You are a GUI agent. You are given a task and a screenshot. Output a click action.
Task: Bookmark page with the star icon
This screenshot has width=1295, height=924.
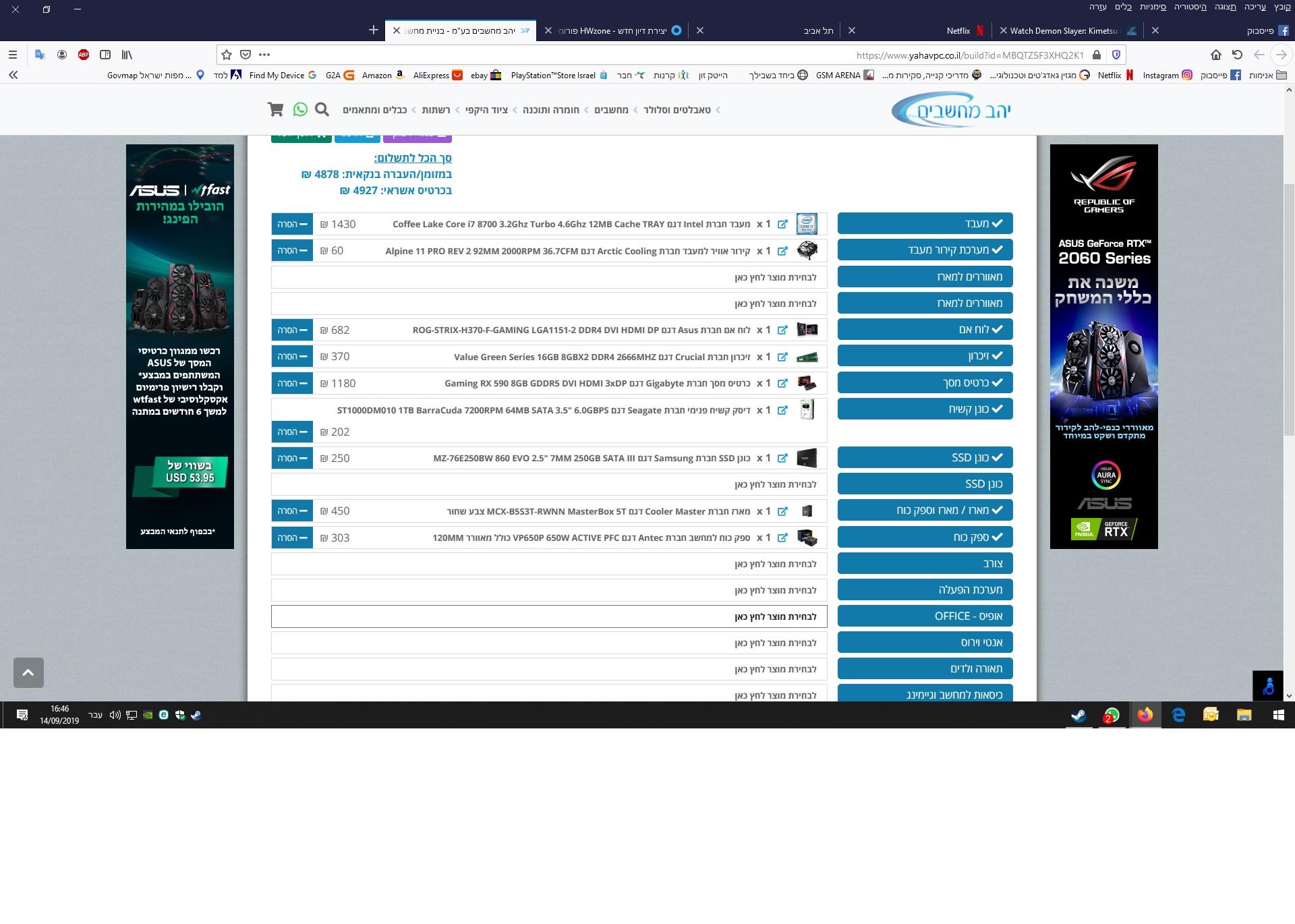pyautogui.click(x=227, y=55)
